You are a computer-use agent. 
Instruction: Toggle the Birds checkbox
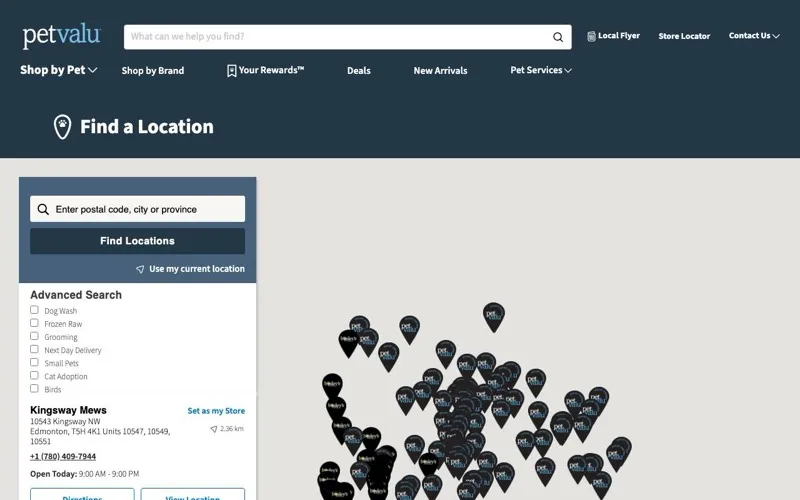(x=34, y=388)
